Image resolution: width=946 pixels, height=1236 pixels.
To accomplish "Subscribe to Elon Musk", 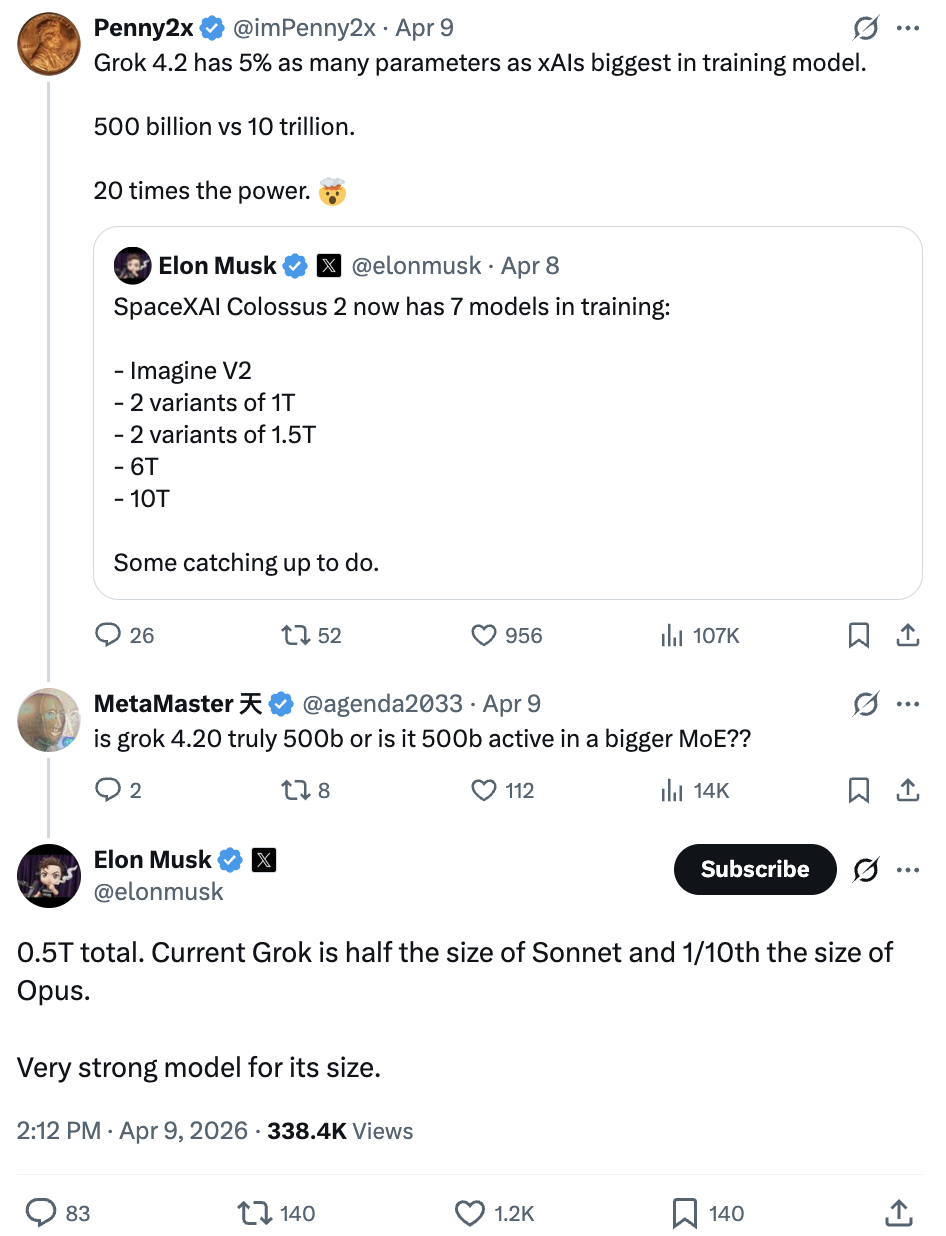I will (x=755, y=869).
